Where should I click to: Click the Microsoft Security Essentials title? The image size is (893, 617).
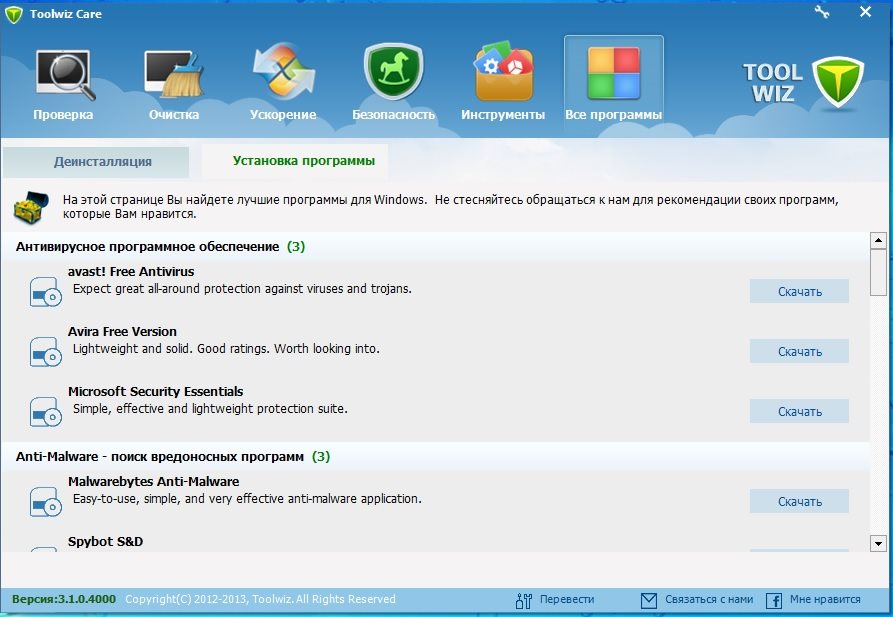tap(155, 391)
